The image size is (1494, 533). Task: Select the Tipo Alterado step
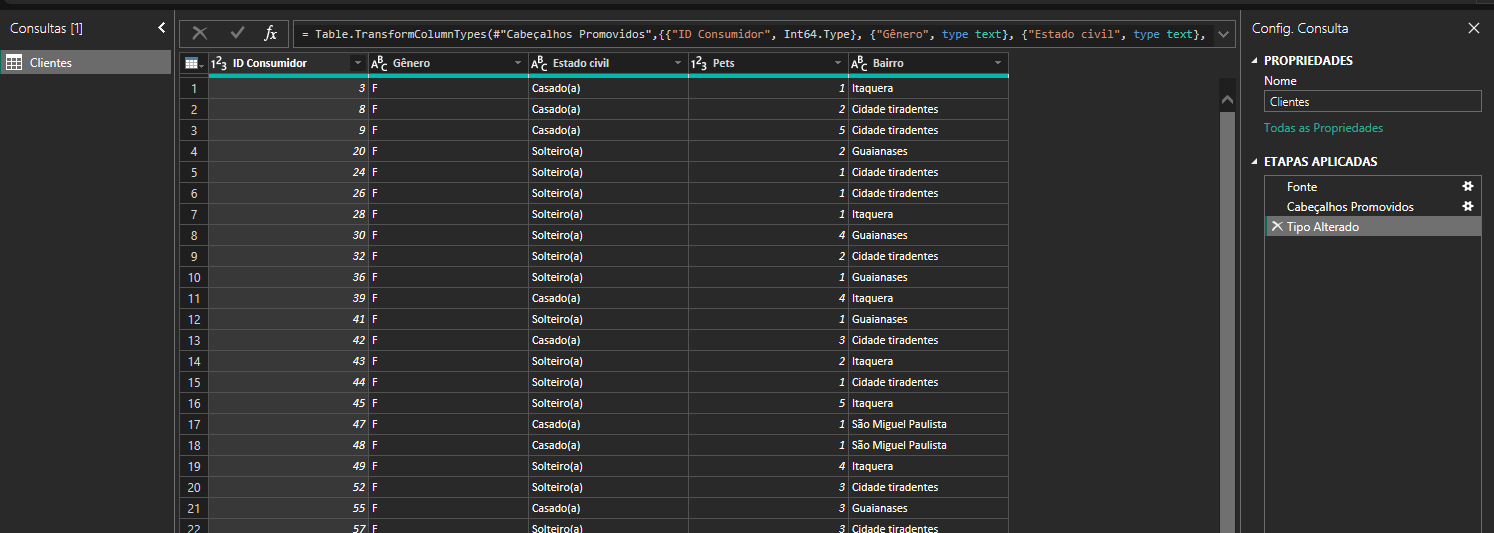(1372, 227)
